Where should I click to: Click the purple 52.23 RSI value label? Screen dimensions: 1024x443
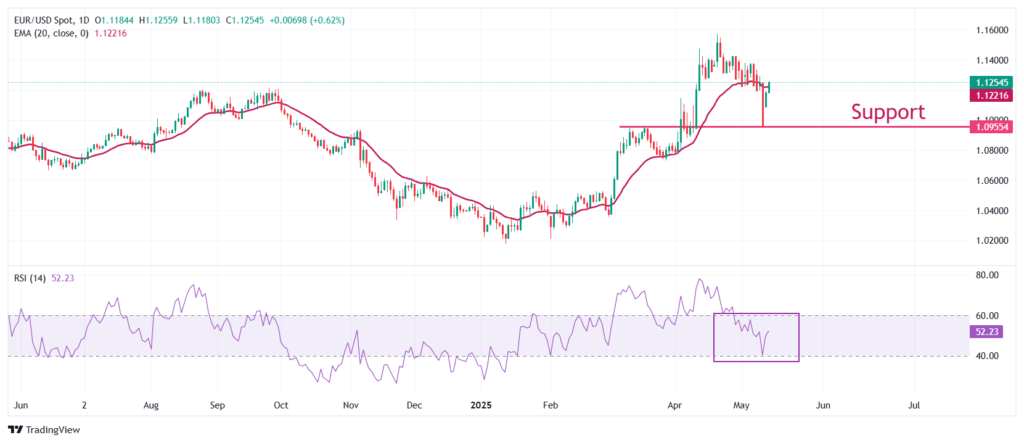(985, 332)
